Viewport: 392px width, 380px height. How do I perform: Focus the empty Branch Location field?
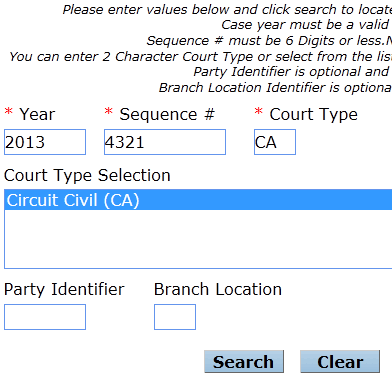[x=175, y=317]
